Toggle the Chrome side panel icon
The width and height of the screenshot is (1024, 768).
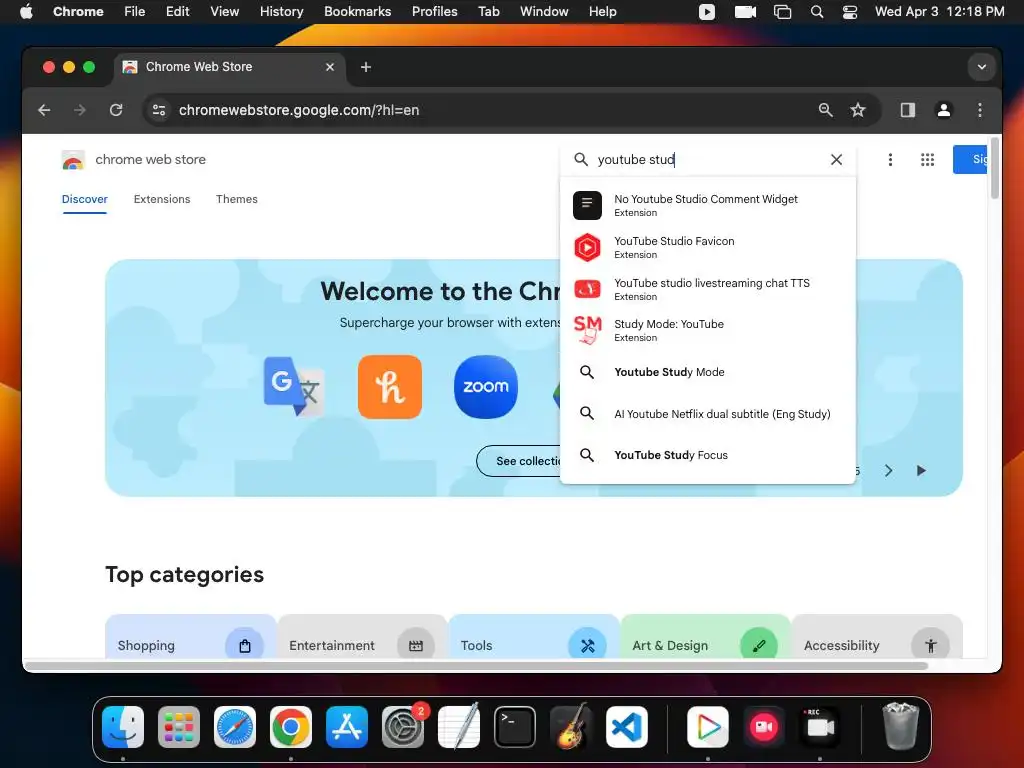[x=908, y=110]
